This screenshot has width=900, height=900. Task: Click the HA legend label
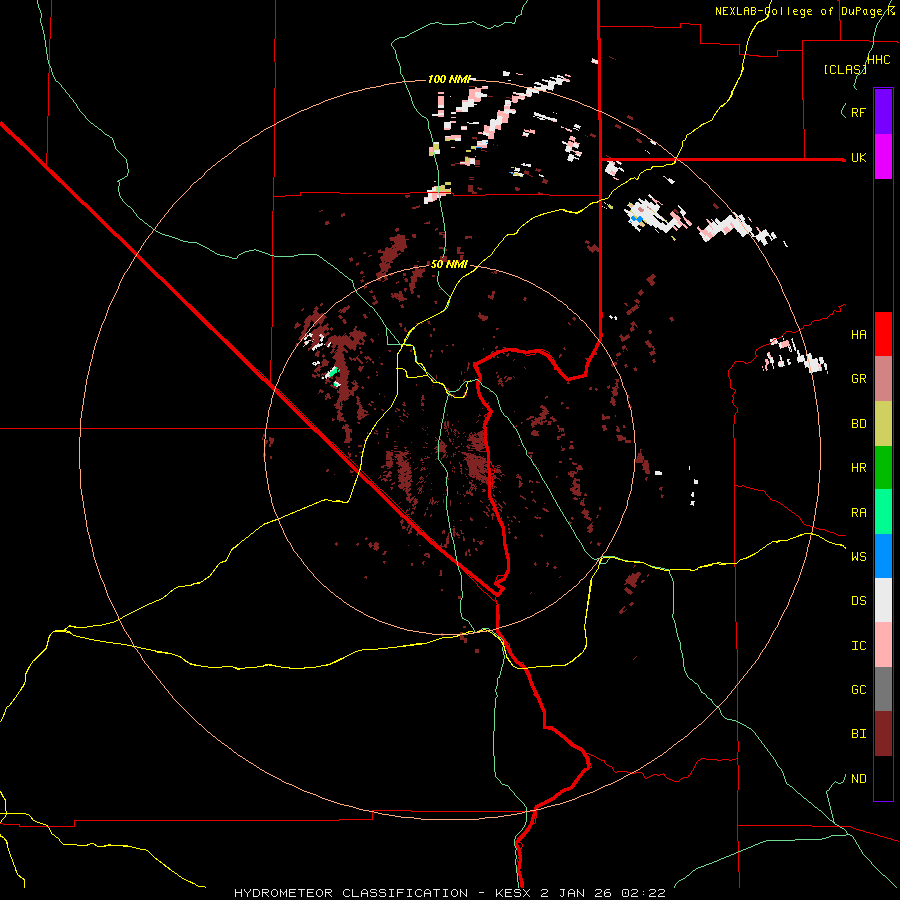coord(858,334)
